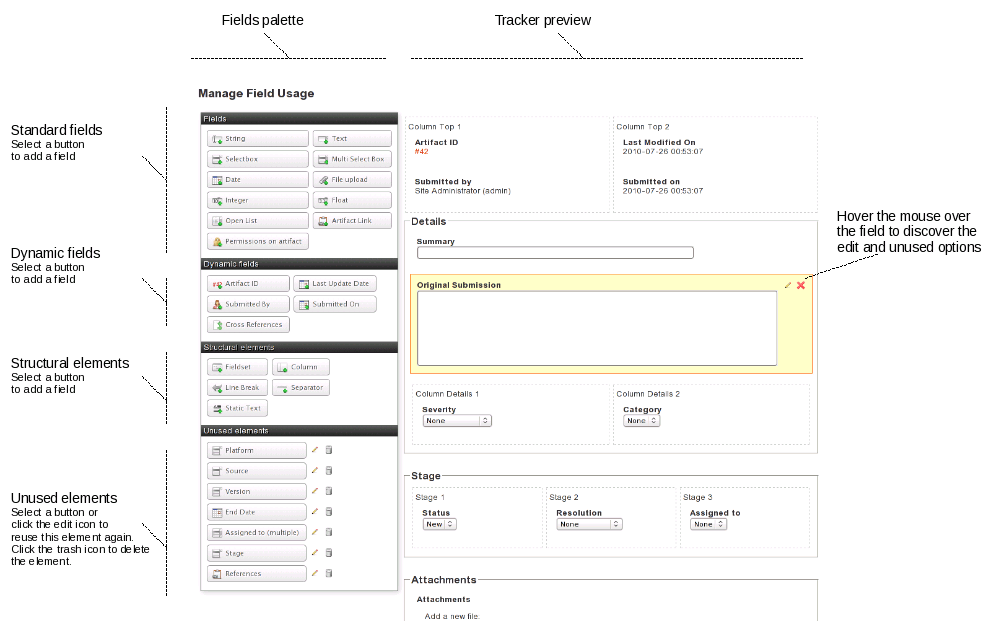This screenshot has width=987, height=629.
Task: Click the trash icon next to Stage
Action: [x=328, y=552]
